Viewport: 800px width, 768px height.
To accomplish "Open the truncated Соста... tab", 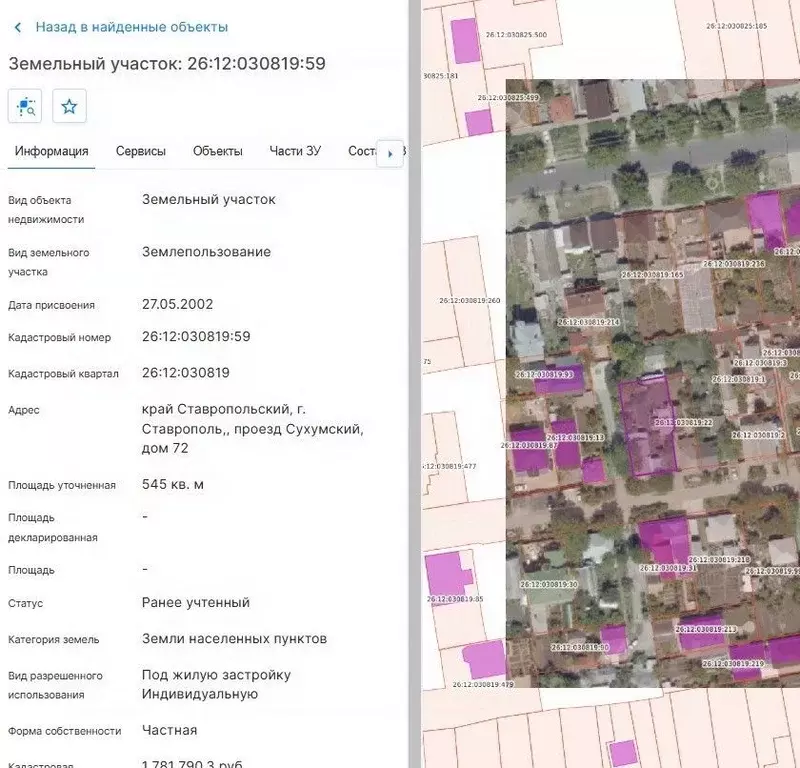I will click(x=362, y=151).
